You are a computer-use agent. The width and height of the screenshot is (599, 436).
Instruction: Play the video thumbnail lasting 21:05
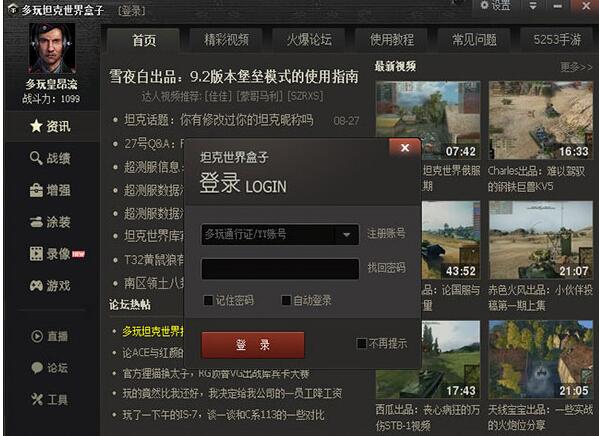tap(541, 360)
